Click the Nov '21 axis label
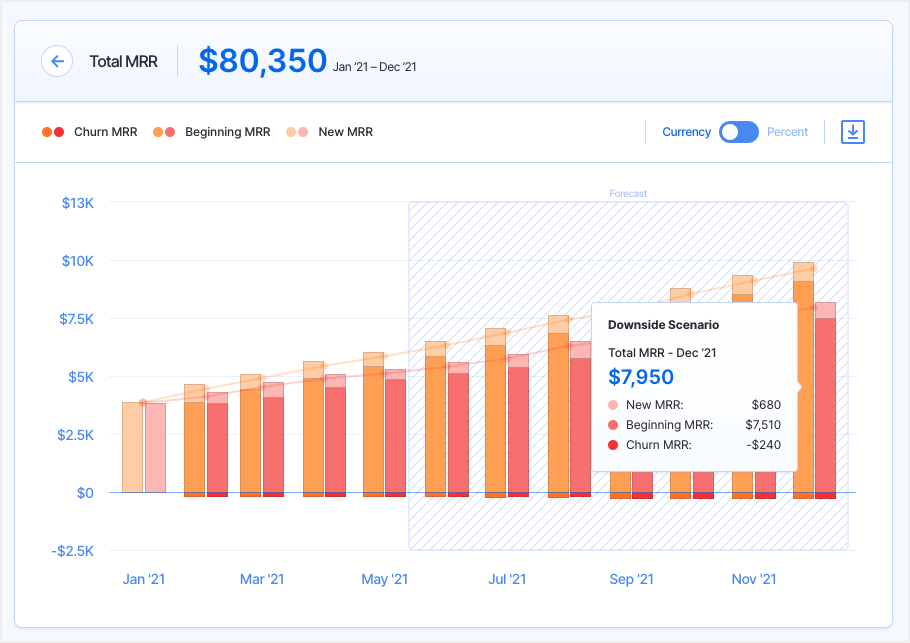Screen dimensions: 910x643 pyautogui.click(x=754, y=579)
